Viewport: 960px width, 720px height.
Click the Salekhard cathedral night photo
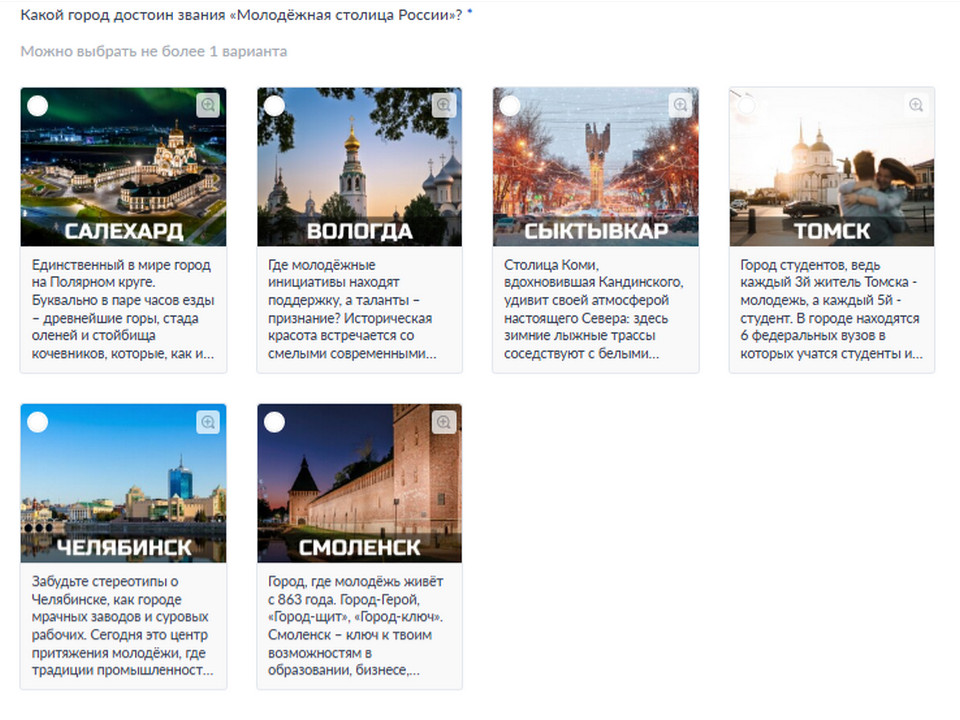123,160
